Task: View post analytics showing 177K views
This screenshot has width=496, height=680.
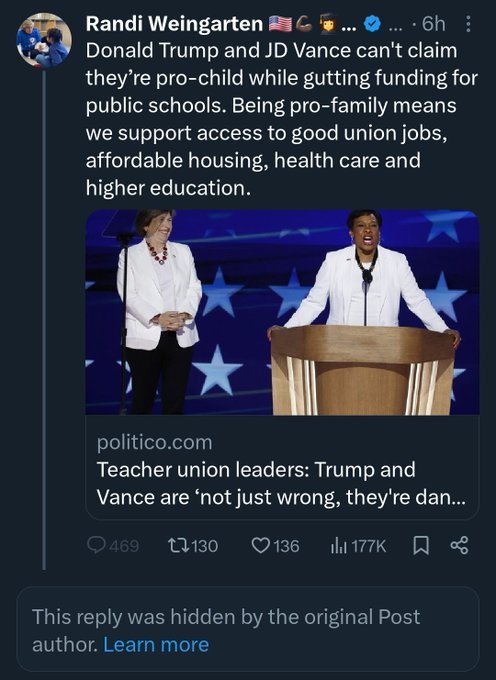Action: [358, 546]
